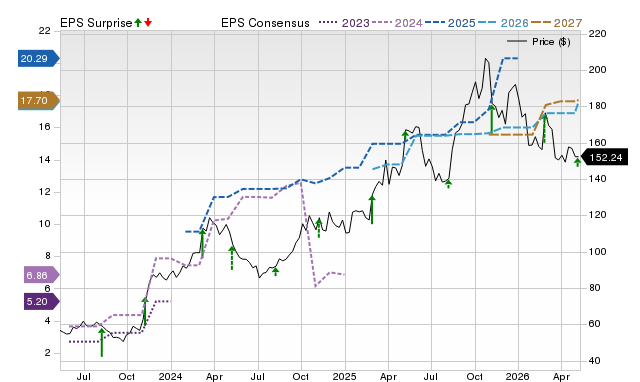640x382 pixels.
Task: Click the August 2023 EPS surprise arrow
Action: pyautogui.click(x=102, y=342)
